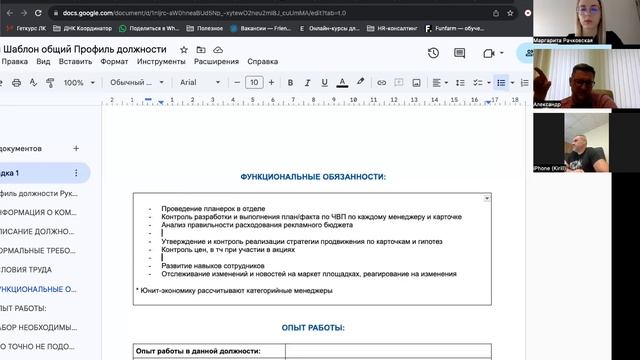Go back in browser history
The image size is (640, 360).
[x=9, y=13]
